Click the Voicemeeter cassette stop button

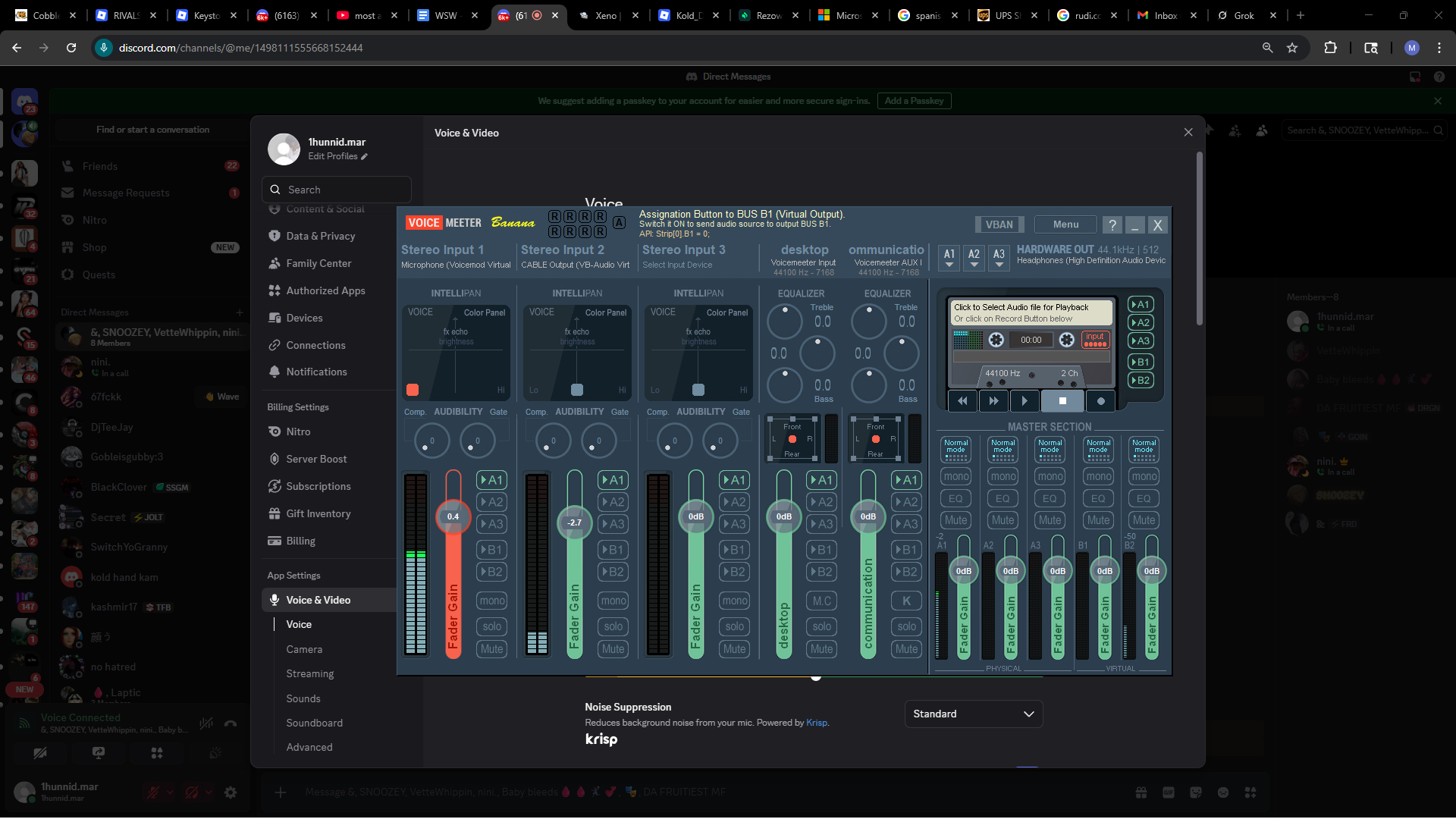[1062, 401]
